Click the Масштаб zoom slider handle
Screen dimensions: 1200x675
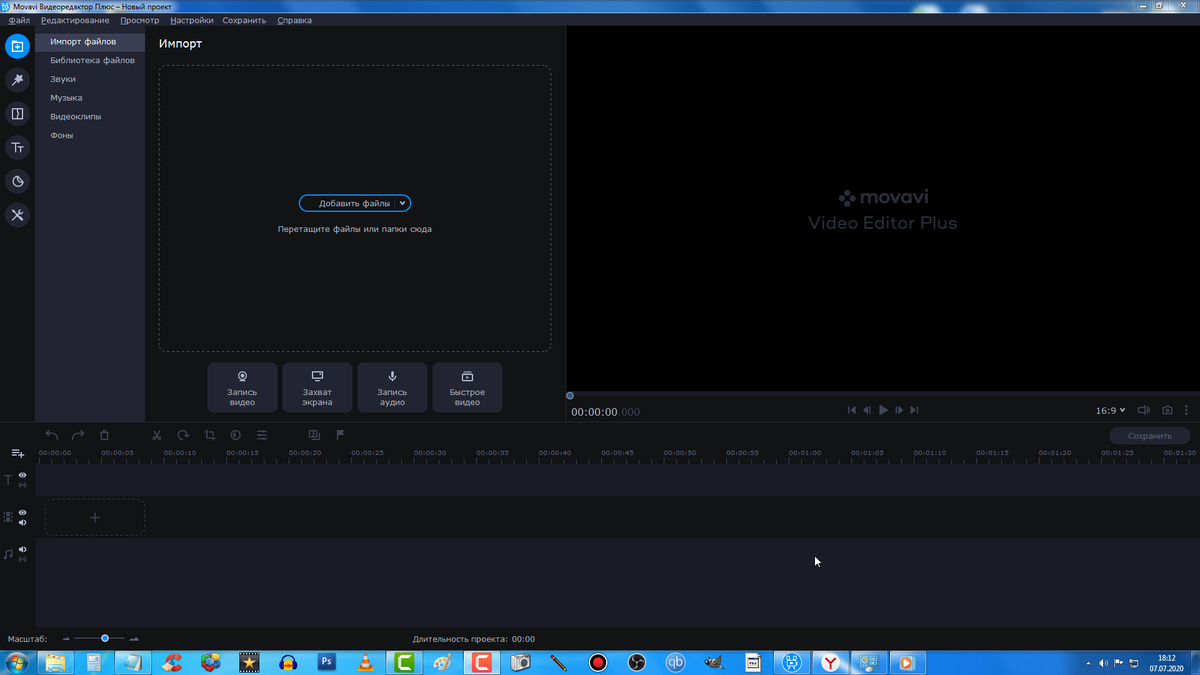(x=105, y=638)
